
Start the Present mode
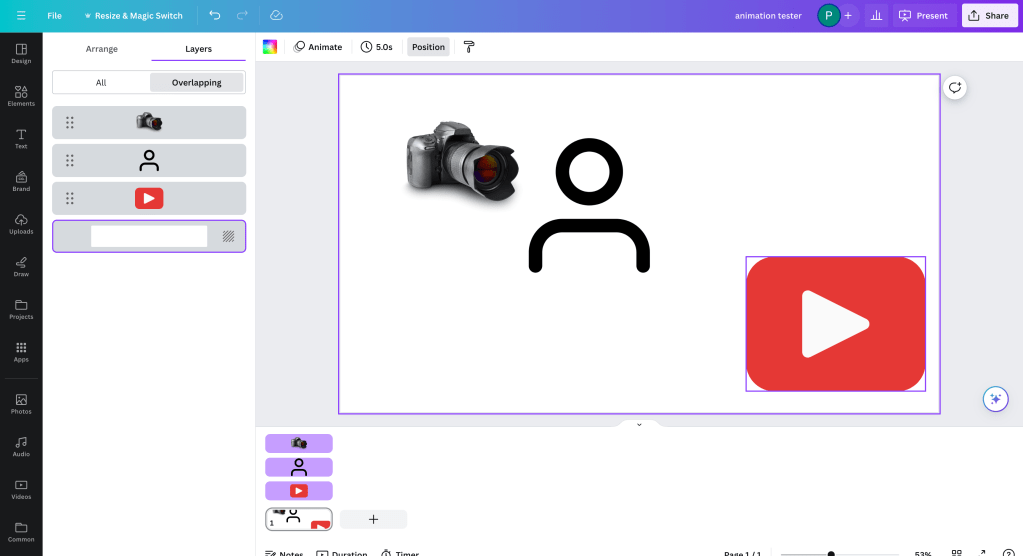[x=924, y=16]
